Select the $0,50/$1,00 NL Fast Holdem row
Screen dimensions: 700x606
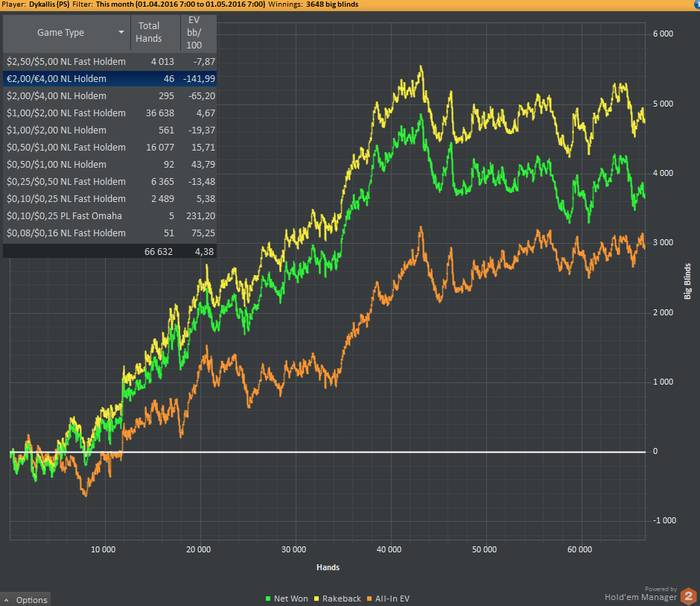(110, 147)
